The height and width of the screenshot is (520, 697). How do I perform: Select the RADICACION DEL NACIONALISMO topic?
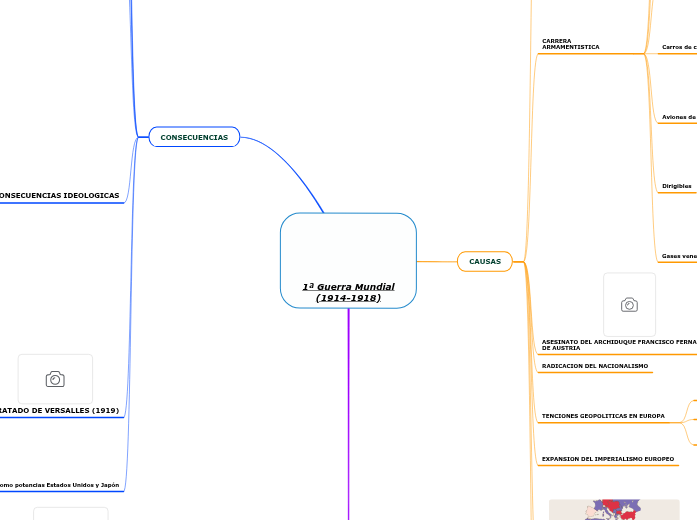[594, 366]
